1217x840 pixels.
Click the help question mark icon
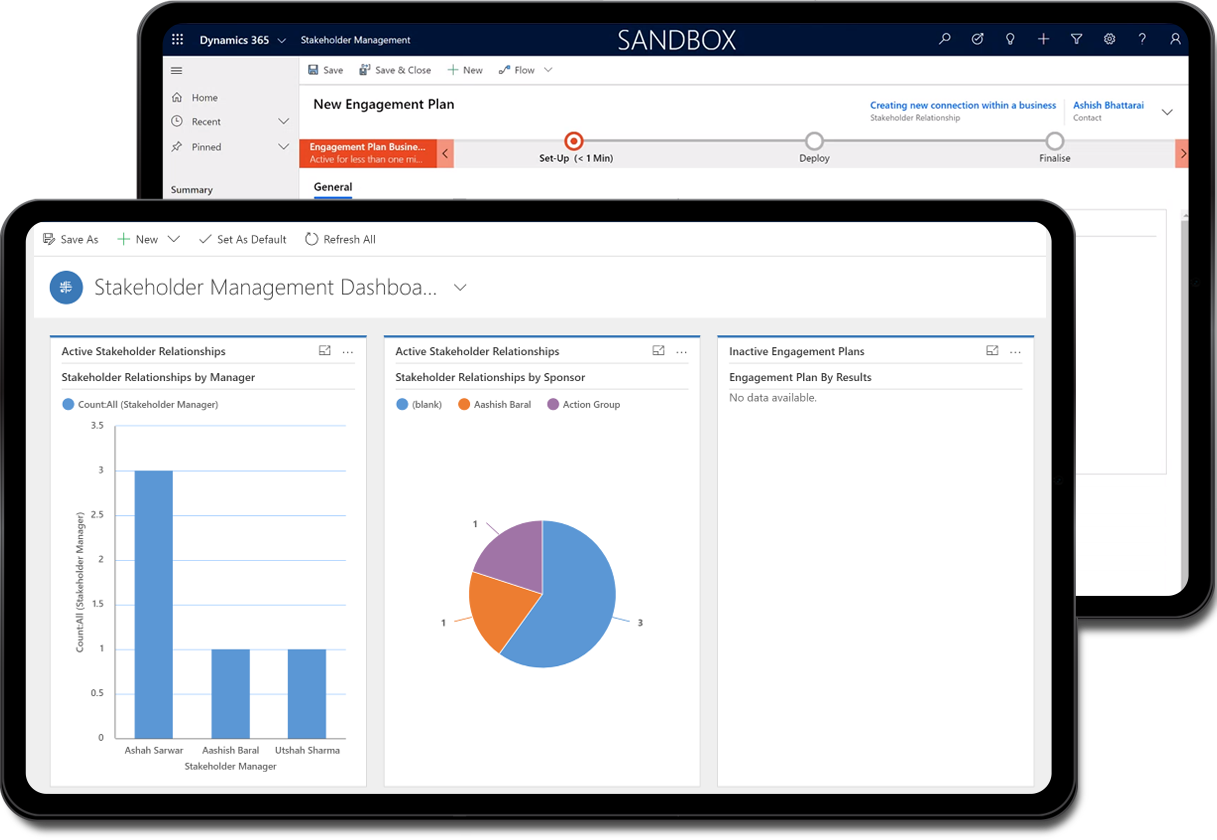1142,40
